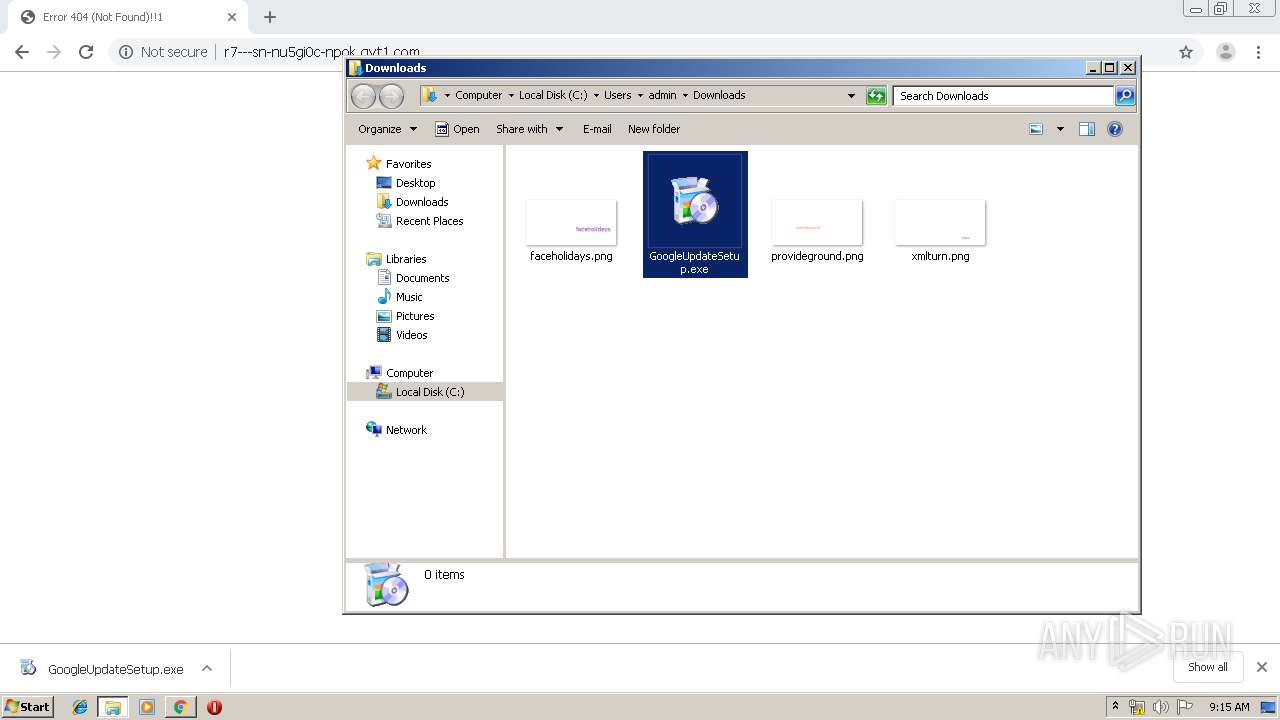Reload the Chrome page
Screen dimensions: 1280x720
86,52
